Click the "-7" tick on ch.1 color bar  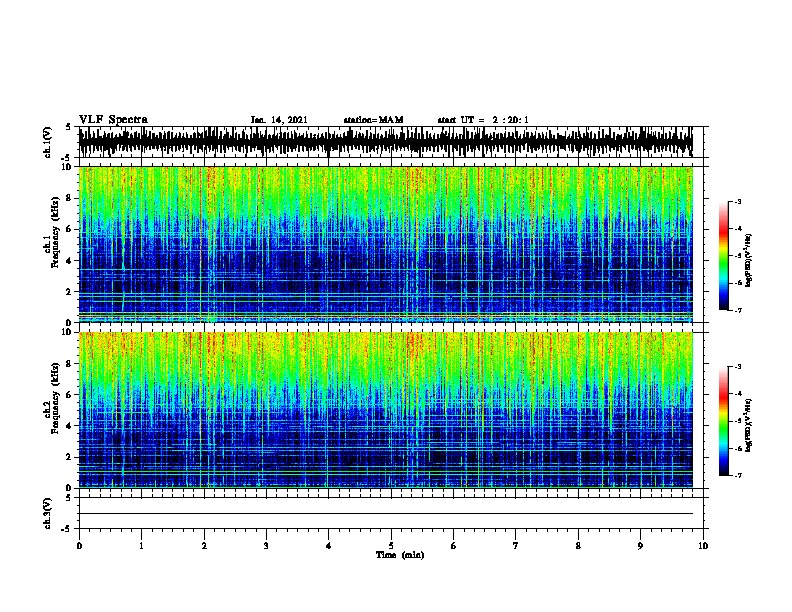click(x=738, y=310)
